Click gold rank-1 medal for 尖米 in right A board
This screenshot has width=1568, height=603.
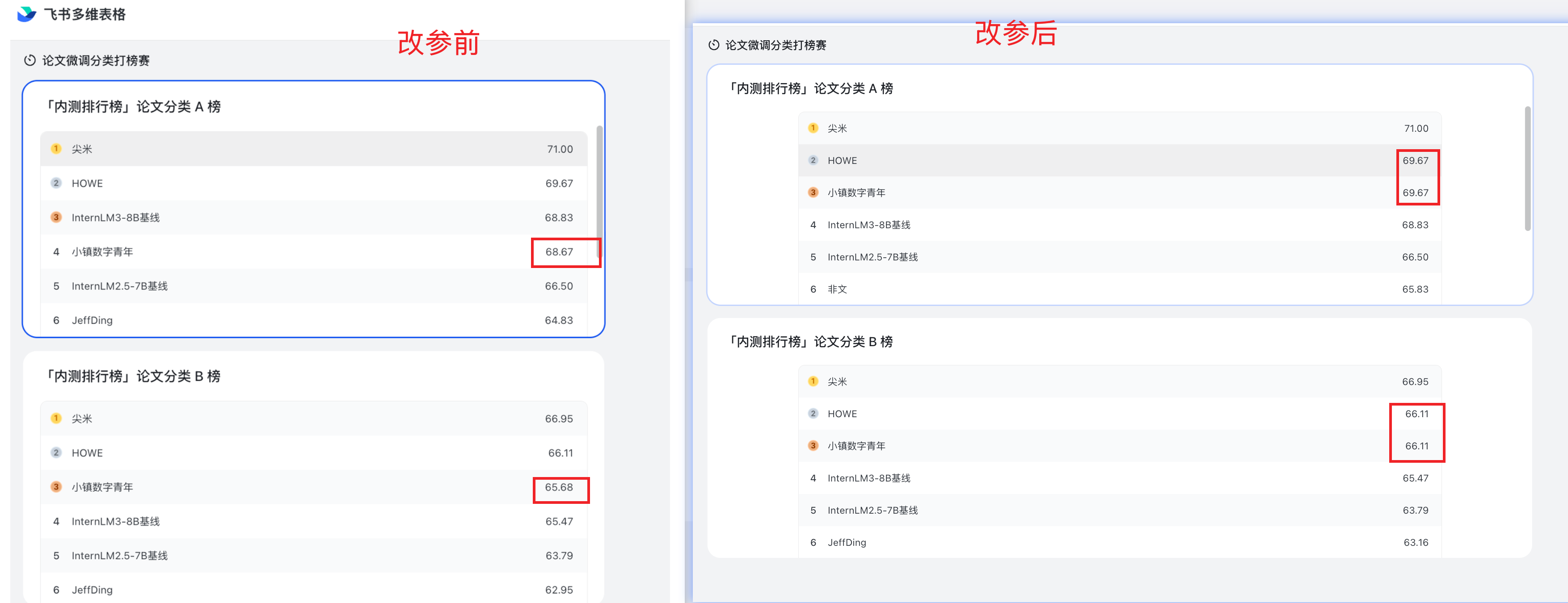[813, 128]
